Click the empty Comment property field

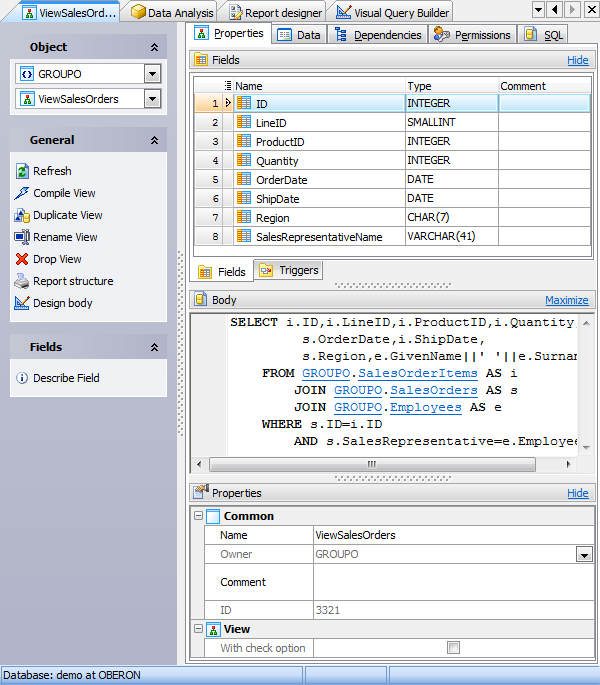coord(454,582)
